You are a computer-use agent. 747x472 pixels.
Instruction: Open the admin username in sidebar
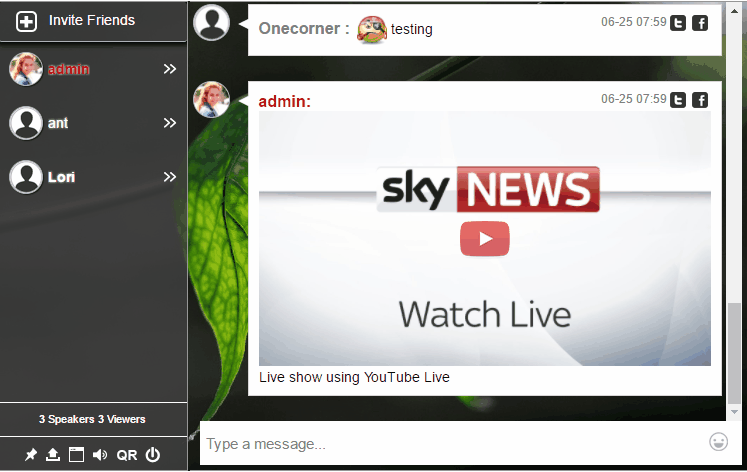pyautogui.click(x=69, y=70)
